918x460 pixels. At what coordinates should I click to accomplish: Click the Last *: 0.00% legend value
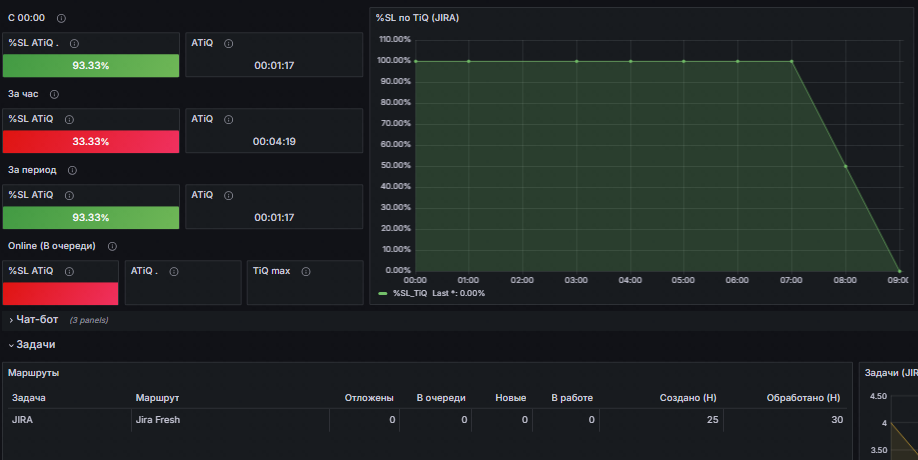[458, 293]
